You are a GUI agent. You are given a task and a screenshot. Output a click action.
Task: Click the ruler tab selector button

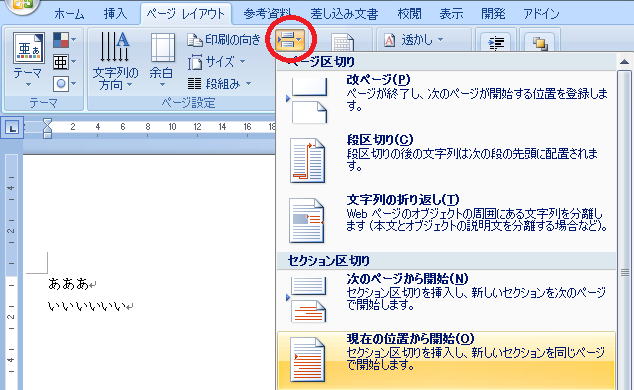pyautogui.click(x=12, y=129)
